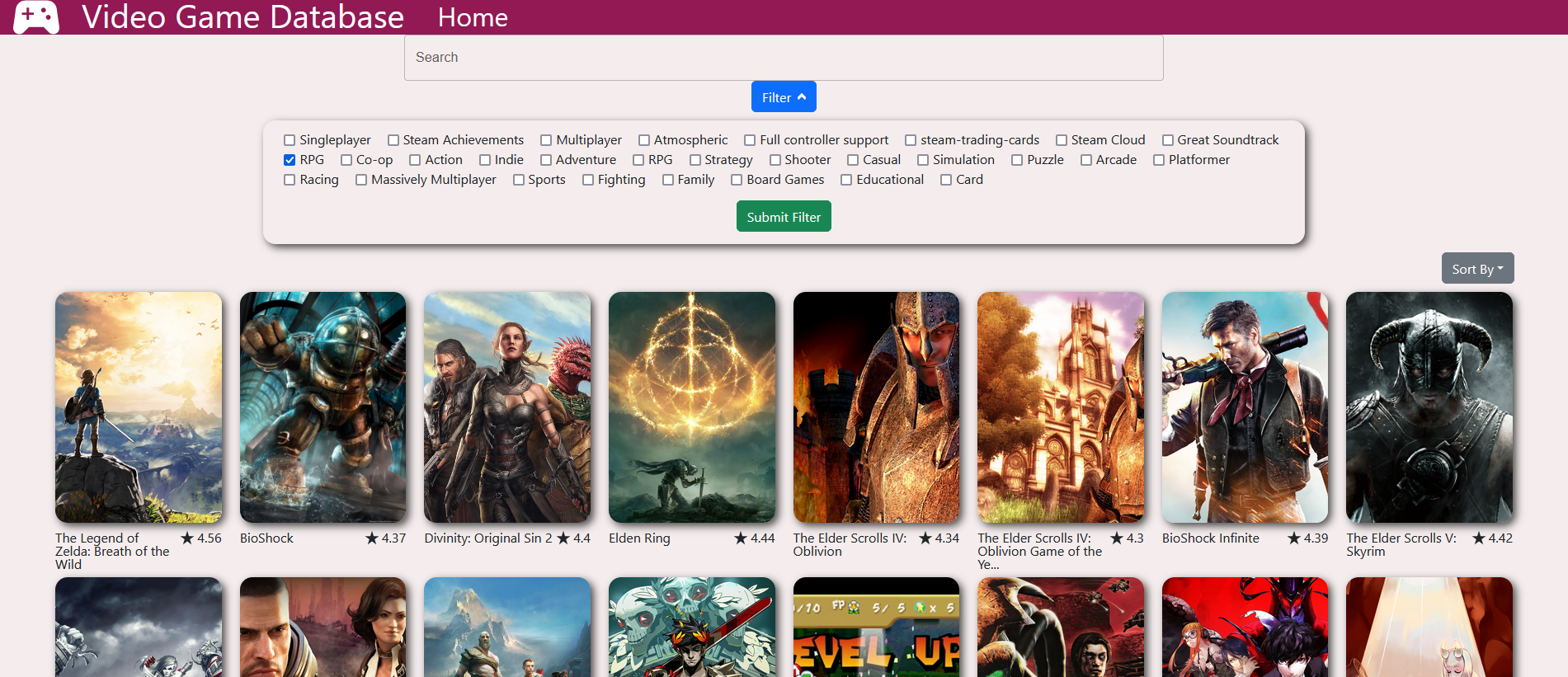
Task: Click the Divinity: Original Sin 2 title
Action: click(488, 538)
